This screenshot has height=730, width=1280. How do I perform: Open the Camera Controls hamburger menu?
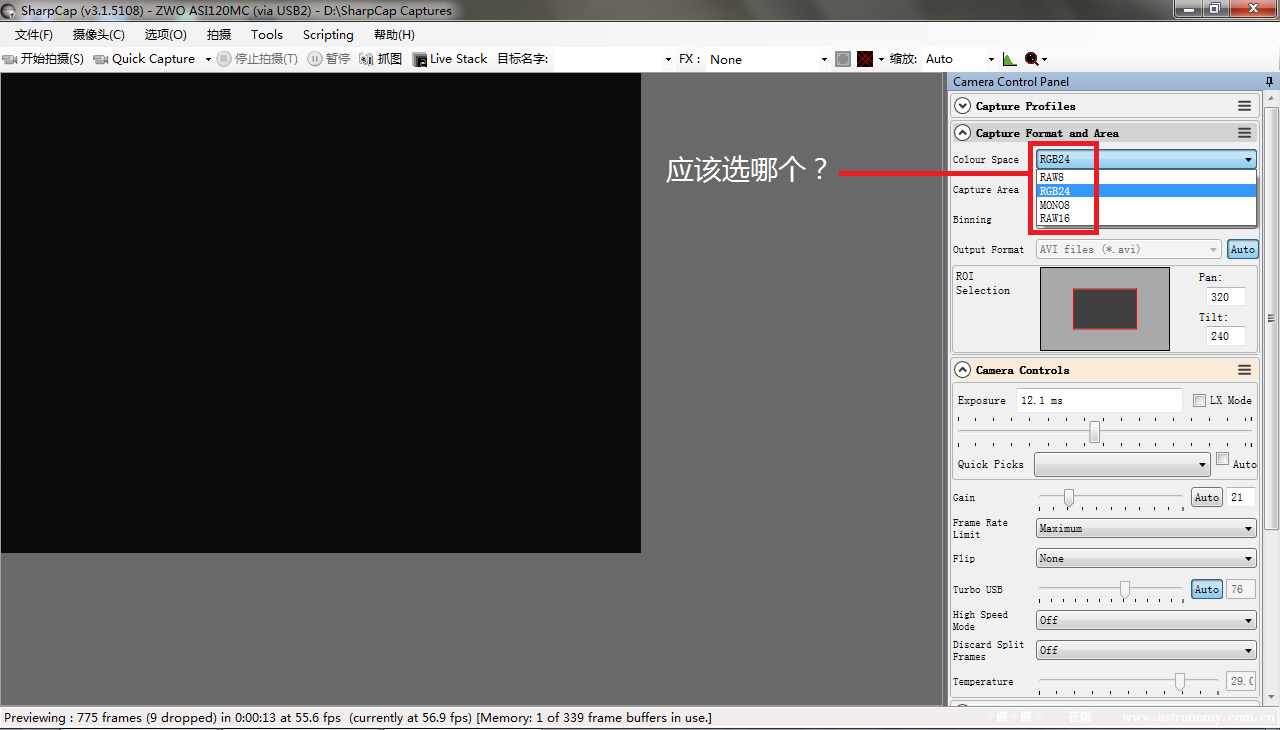(1244, 370)
